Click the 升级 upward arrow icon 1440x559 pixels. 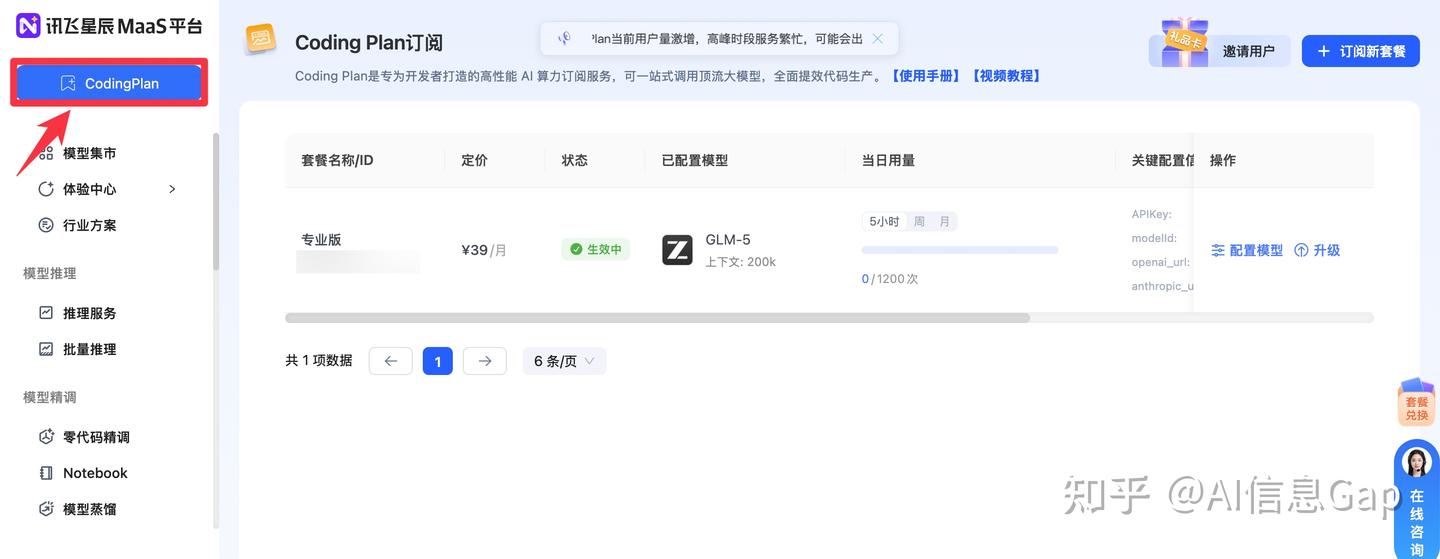(x=1301, y=250)
